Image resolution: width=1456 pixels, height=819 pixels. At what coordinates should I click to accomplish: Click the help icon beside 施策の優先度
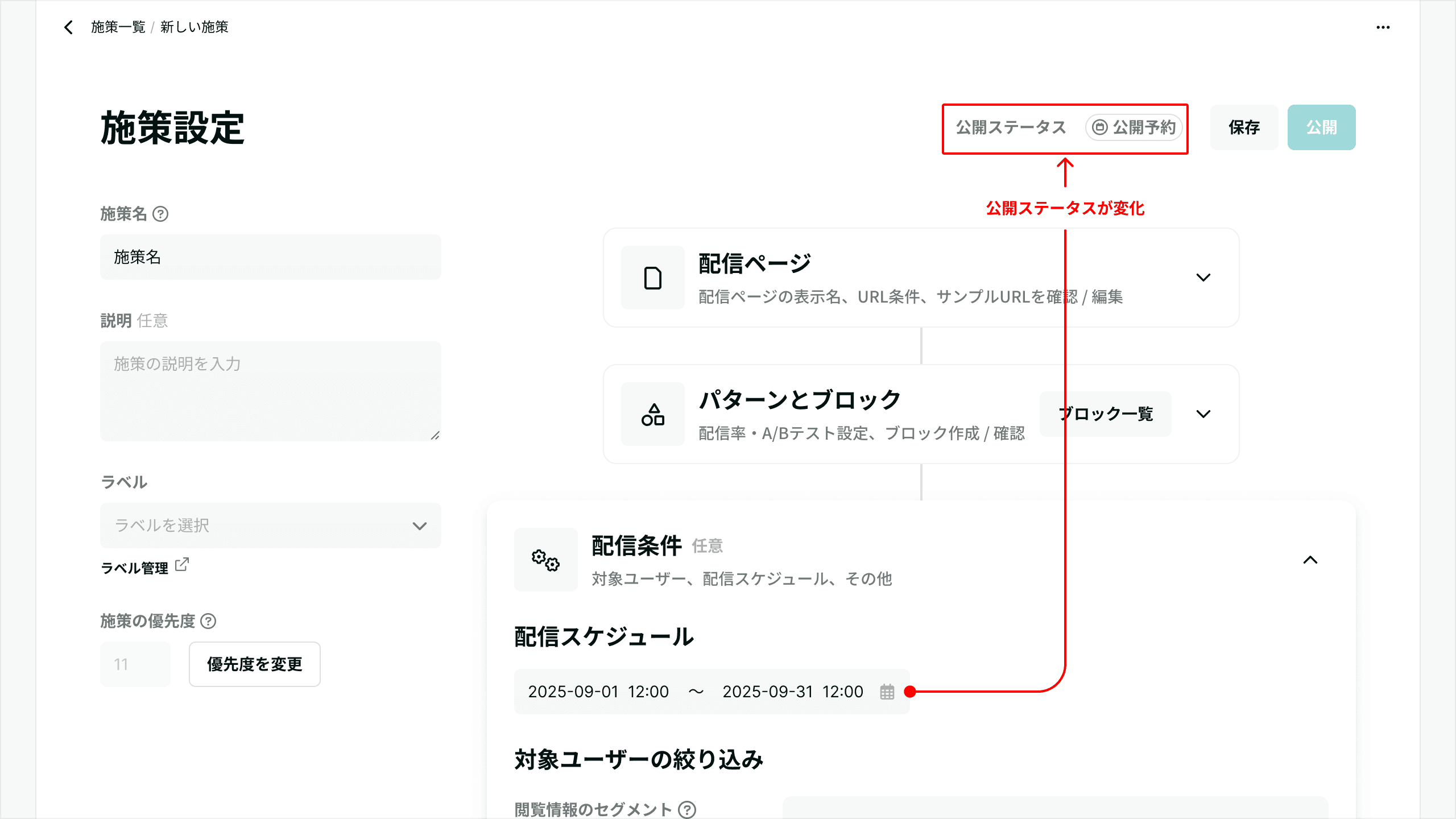coord(209,621)
